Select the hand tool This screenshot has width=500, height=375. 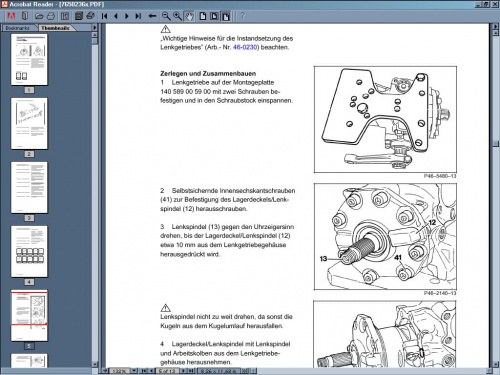[x=189, y=16]
